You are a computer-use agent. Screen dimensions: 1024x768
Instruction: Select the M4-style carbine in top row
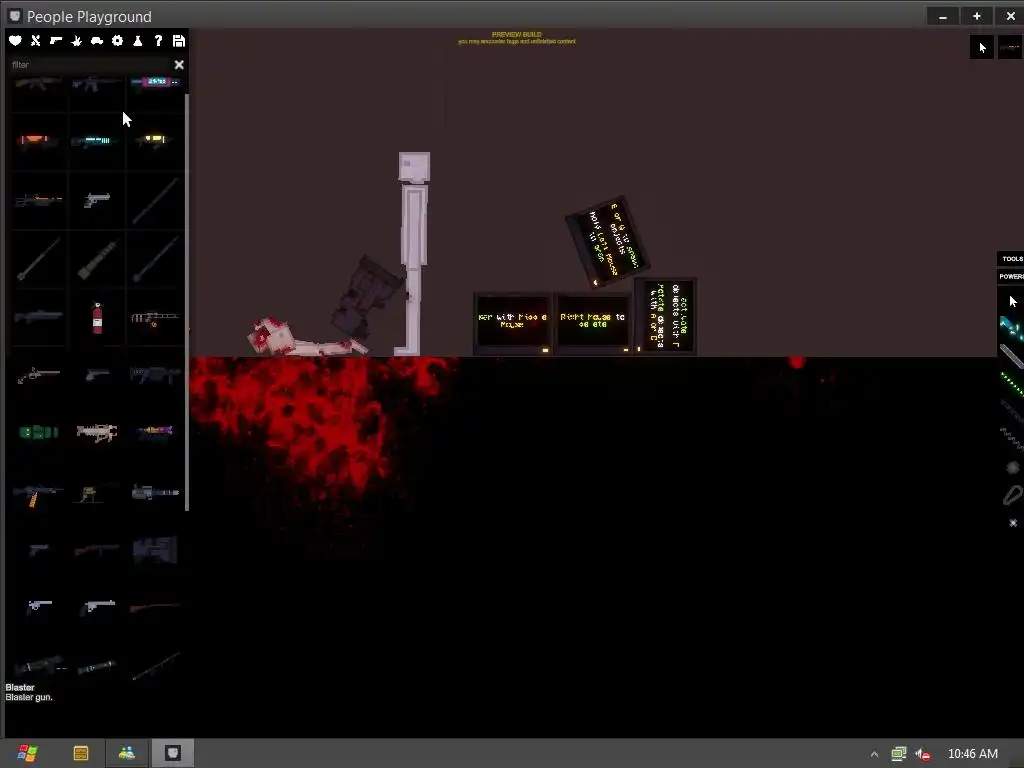tap(96, 83)
